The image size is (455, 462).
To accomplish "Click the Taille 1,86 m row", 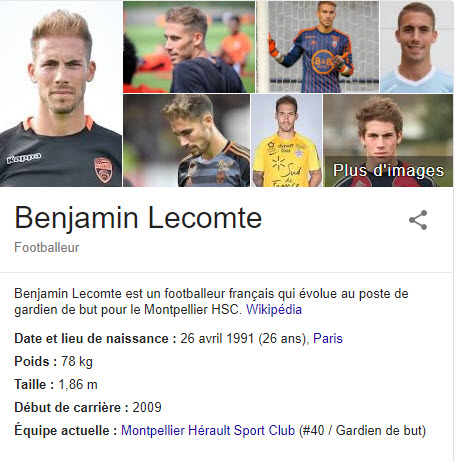I will 56,385.
